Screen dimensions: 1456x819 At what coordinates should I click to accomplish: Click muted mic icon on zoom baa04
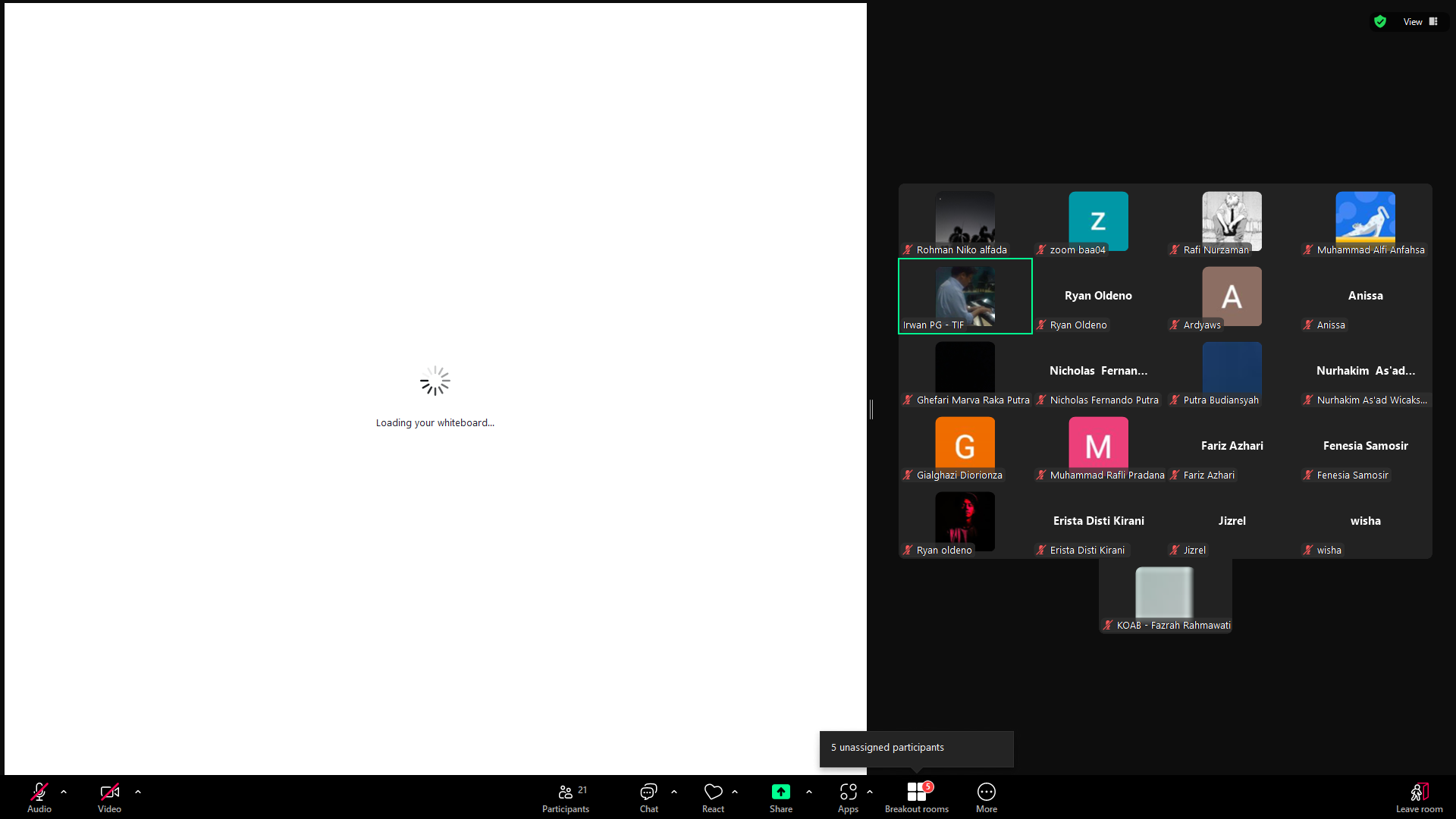click(x=1041, y=250)
